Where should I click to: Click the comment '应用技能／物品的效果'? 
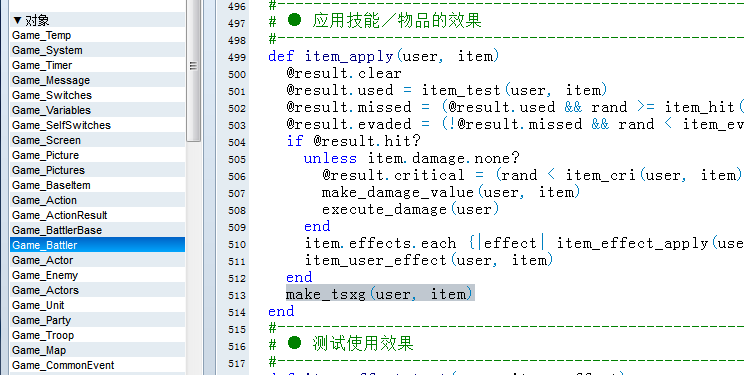pyautogui.click(x=397, y=21)
